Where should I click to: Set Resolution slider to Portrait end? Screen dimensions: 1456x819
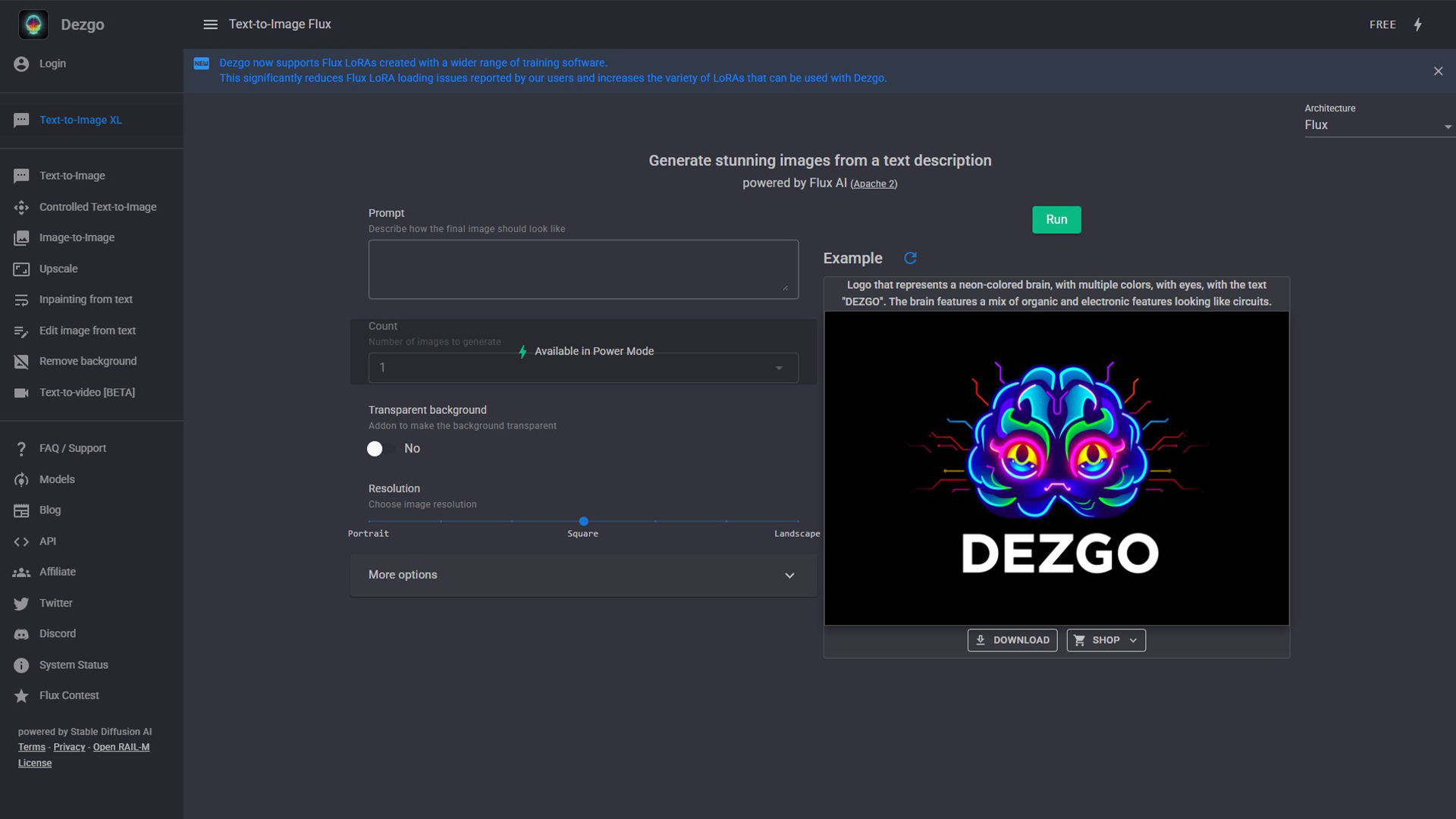369,521
